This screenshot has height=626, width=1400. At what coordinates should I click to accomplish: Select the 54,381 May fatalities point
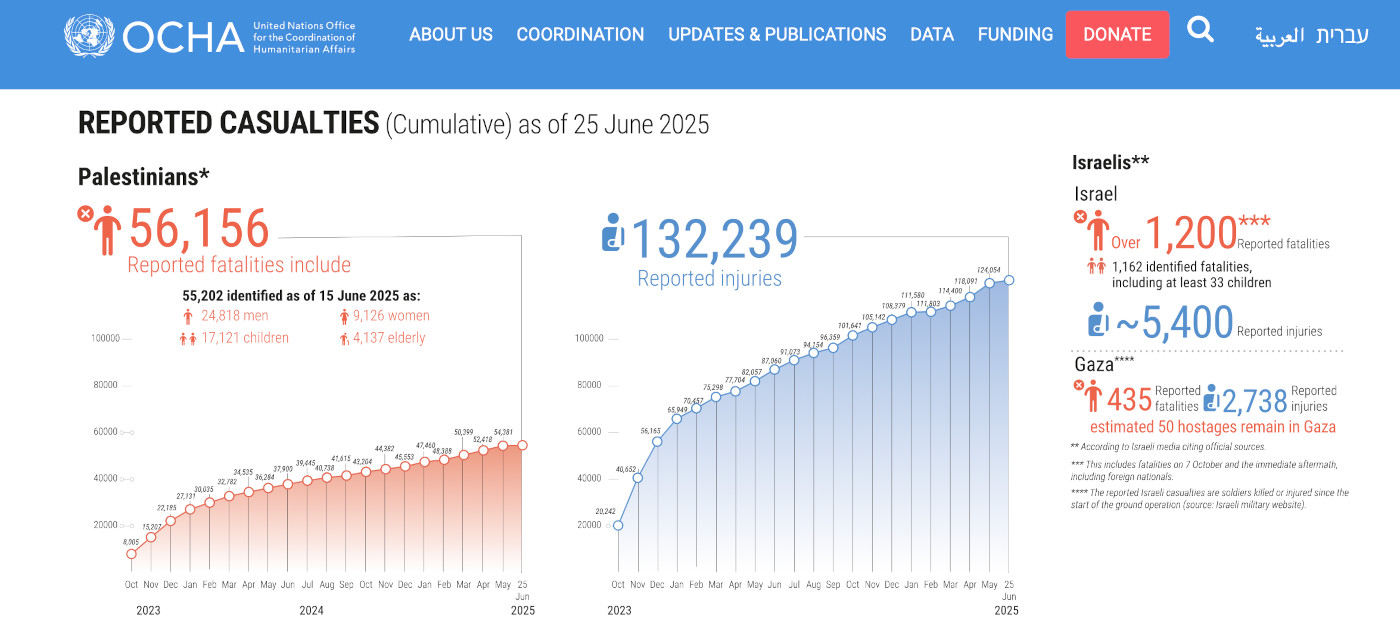(503, 447)
